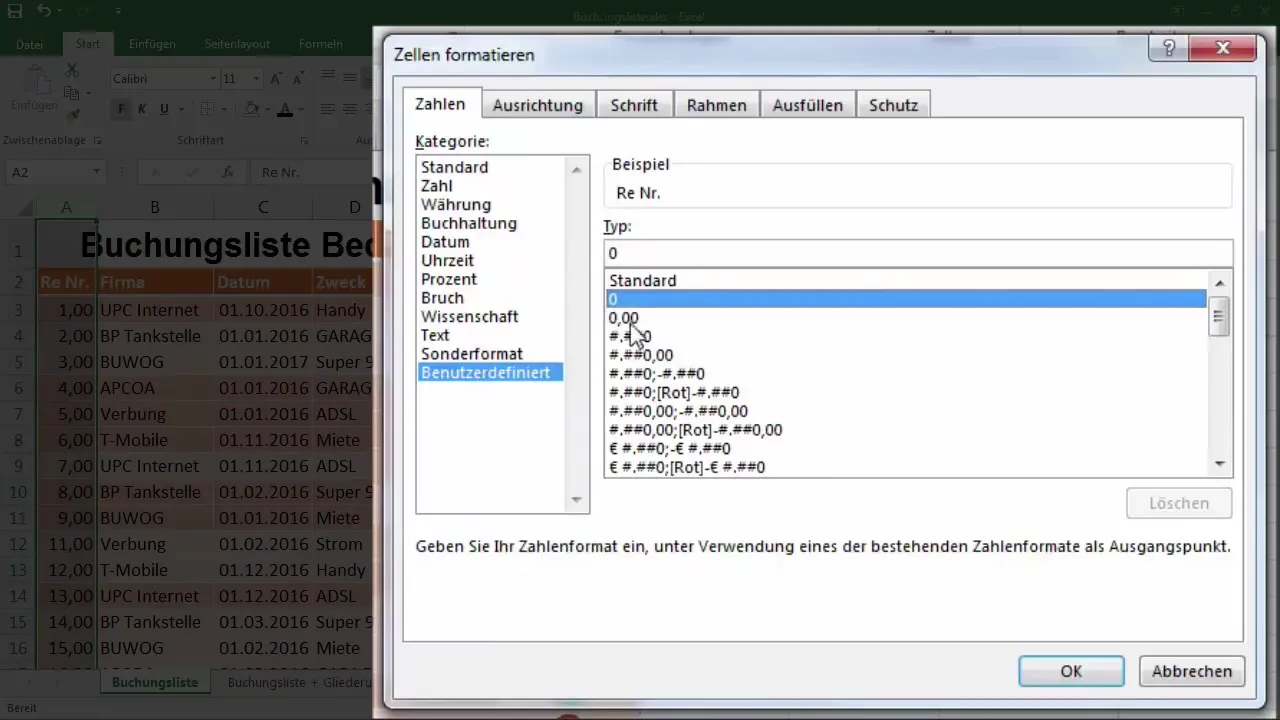Toggle bold (F) formatting in the Excel ribbon

(122, 109)
